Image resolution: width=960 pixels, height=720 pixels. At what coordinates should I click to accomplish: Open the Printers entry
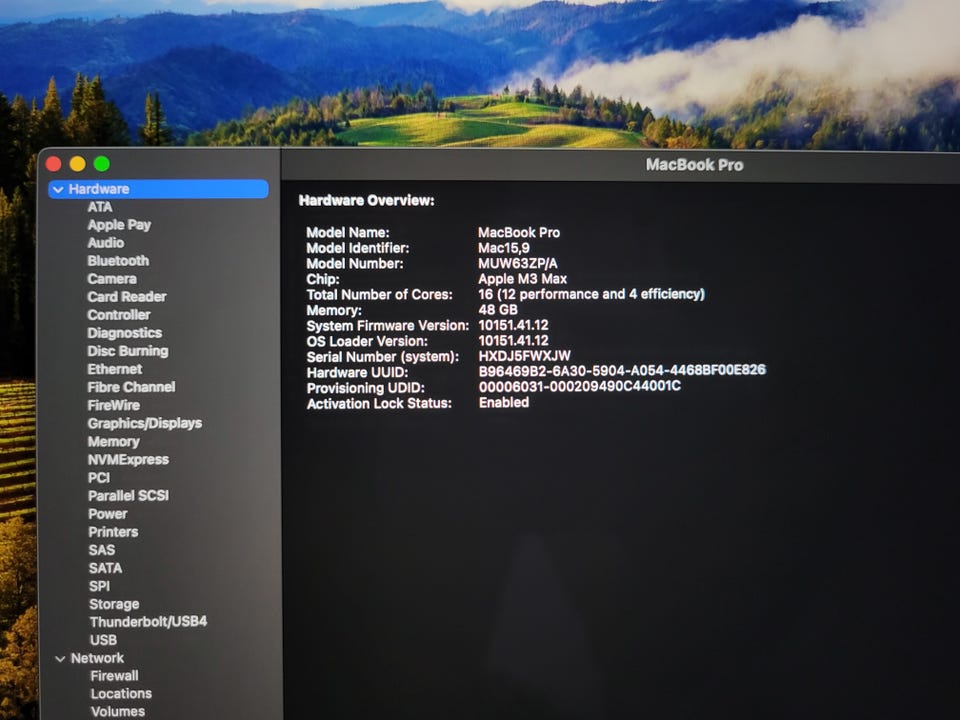(x=113, y=532)
